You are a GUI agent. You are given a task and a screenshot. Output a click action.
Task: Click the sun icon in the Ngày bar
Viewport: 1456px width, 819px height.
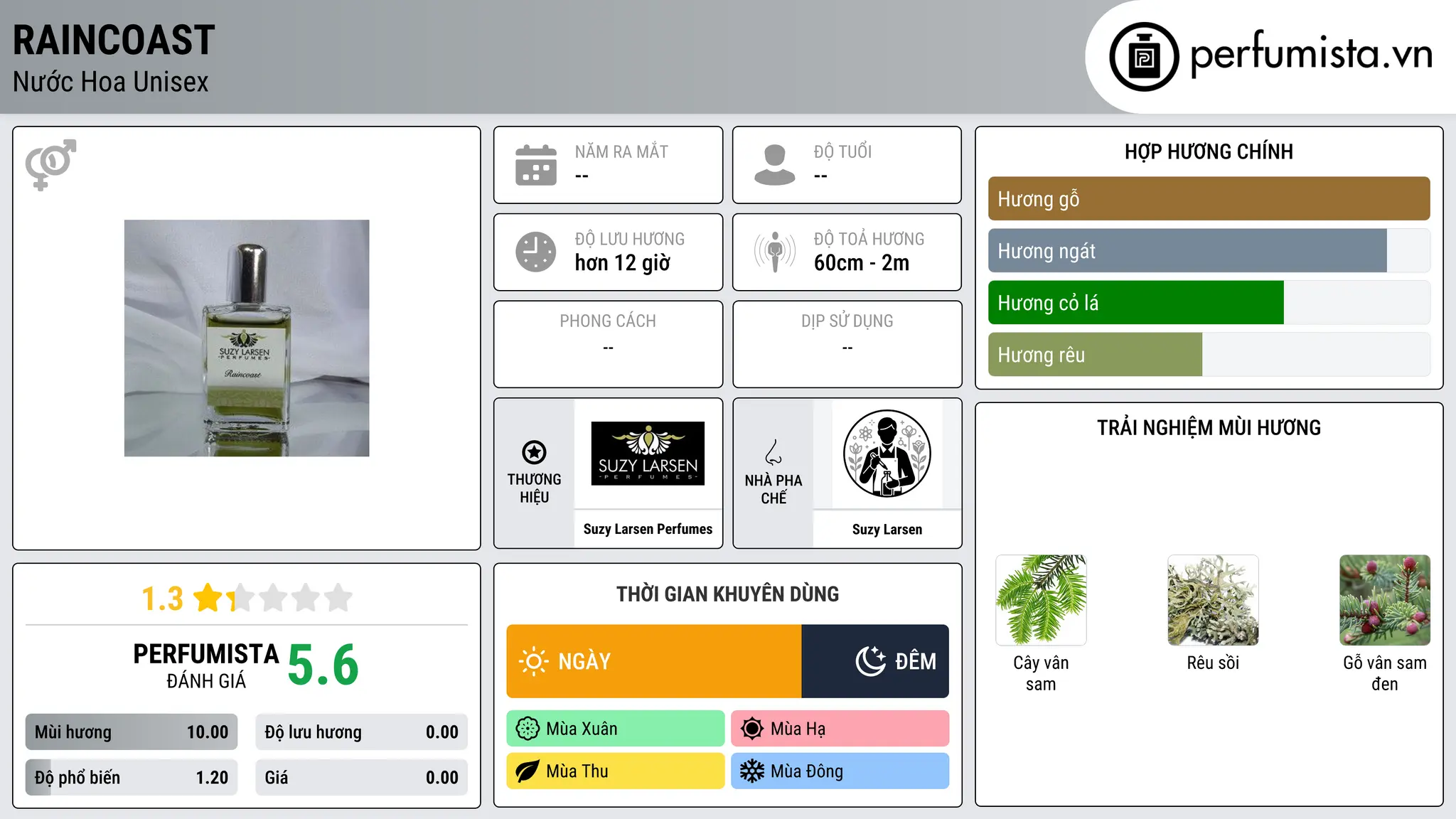coord(533,661)
